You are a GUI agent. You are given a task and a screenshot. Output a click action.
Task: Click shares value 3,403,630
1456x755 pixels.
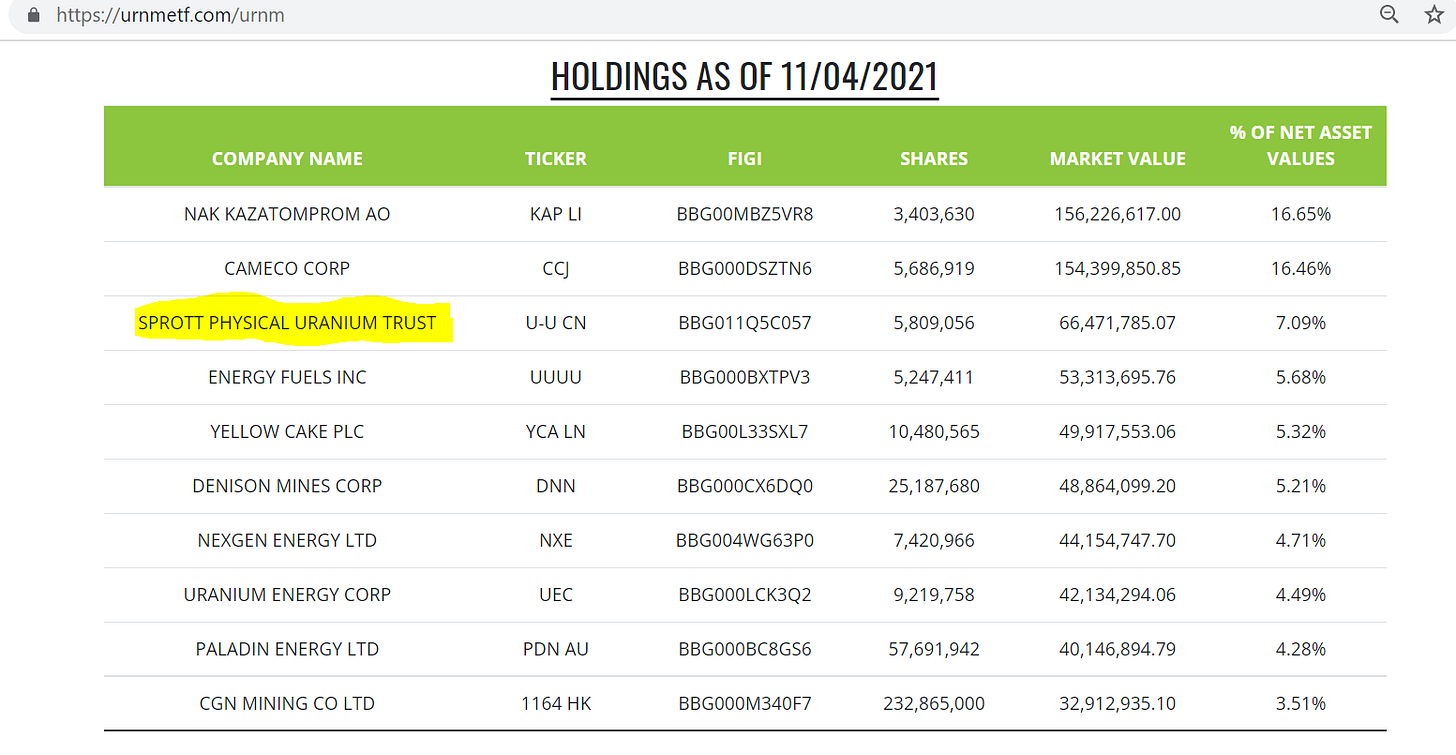[934, 214]
